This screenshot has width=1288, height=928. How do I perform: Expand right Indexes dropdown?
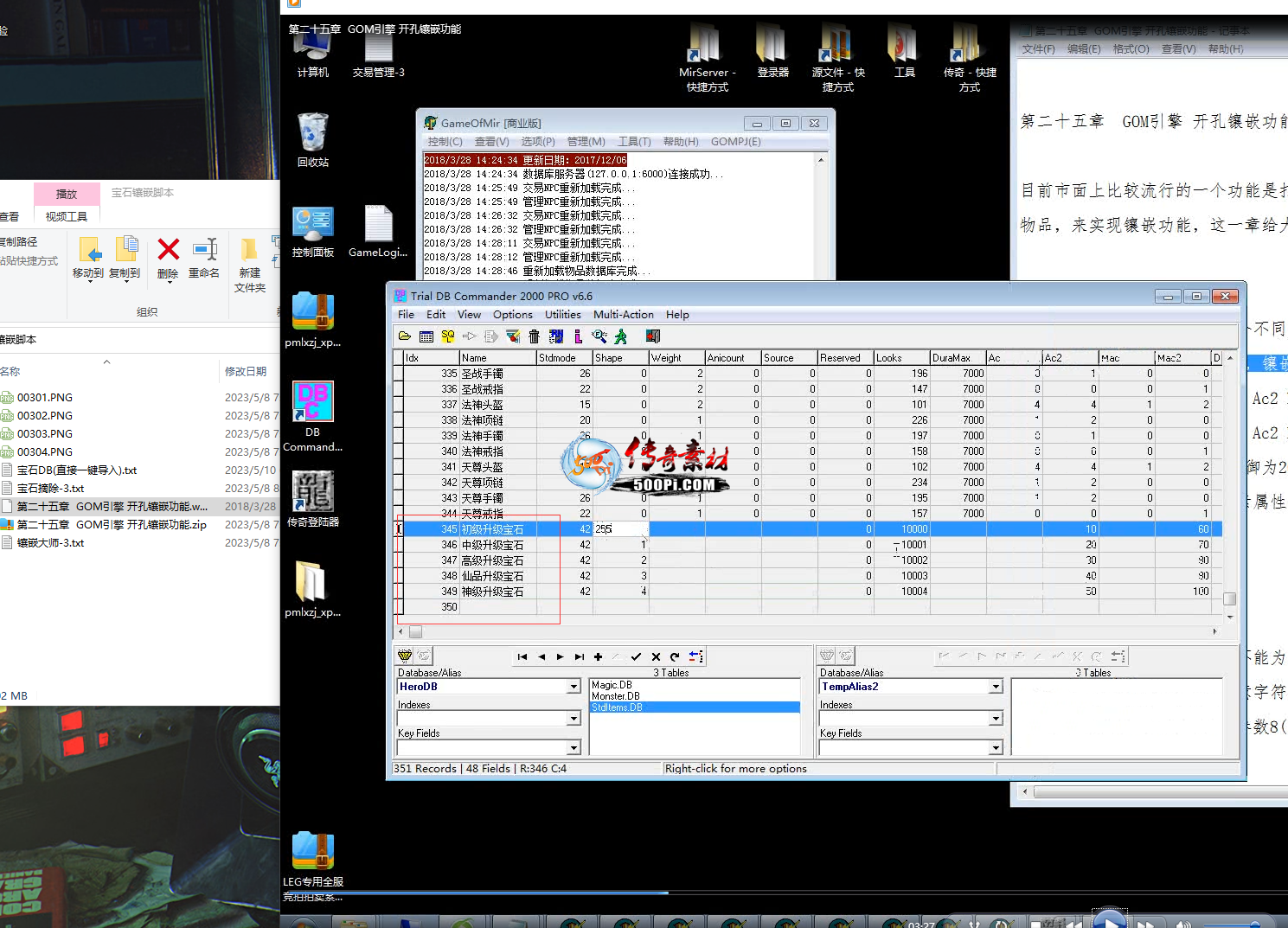point(996,719)
